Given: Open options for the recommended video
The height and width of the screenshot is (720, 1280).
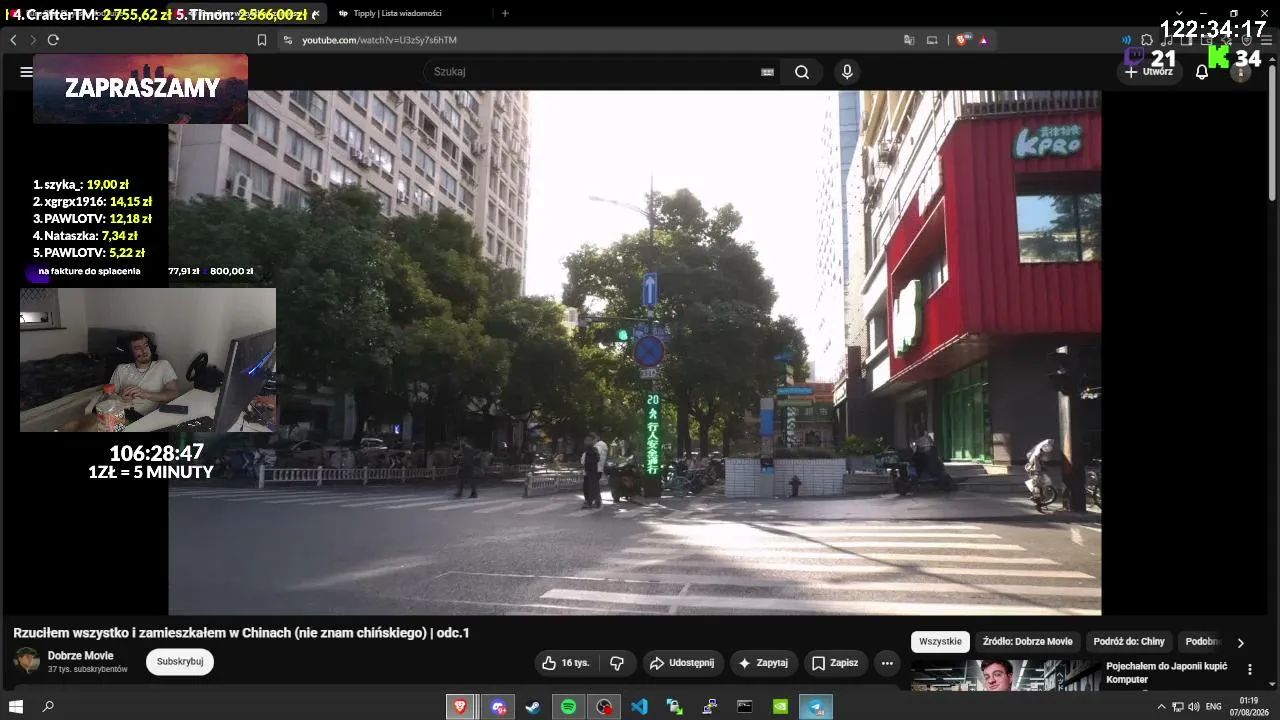Looking at the screenshot, I should (1249, 669).
